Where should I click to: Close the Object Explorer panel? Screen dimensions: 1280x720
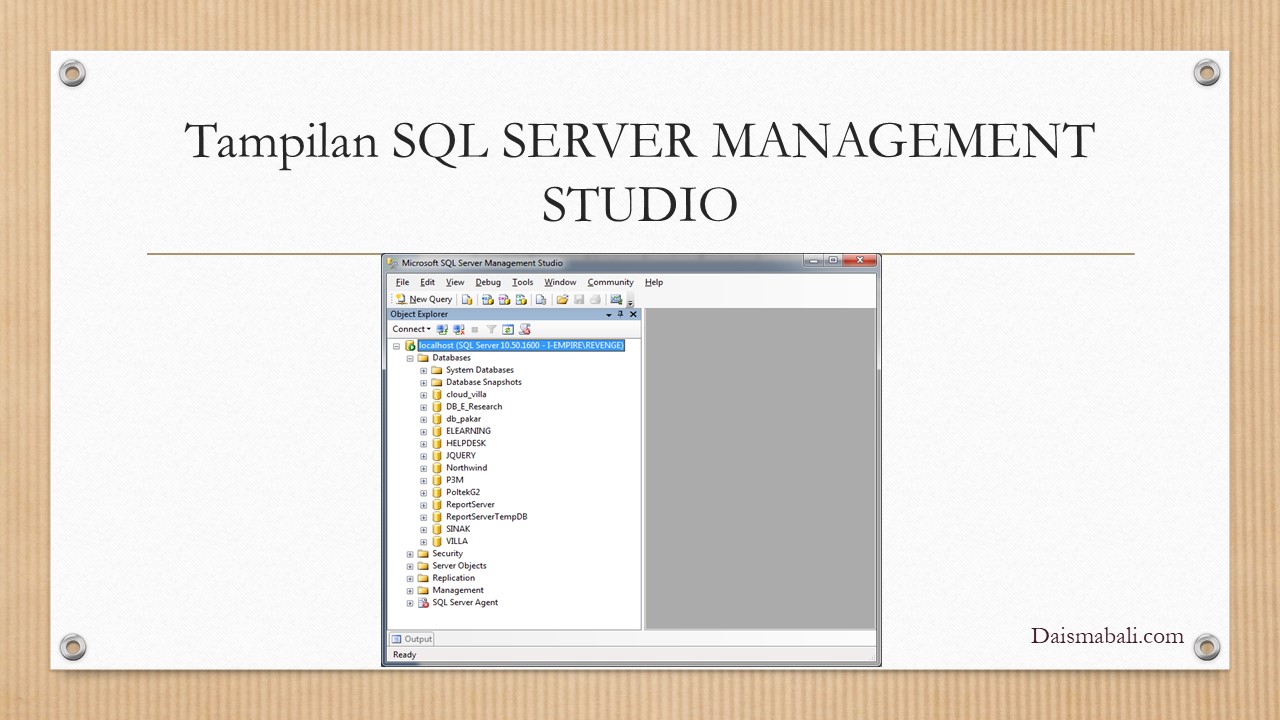click(633, 314)
